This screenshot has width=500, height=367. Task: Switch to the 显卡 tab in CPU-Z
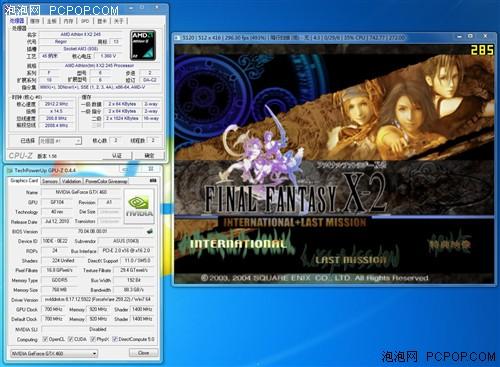click(x=102, y=21)
